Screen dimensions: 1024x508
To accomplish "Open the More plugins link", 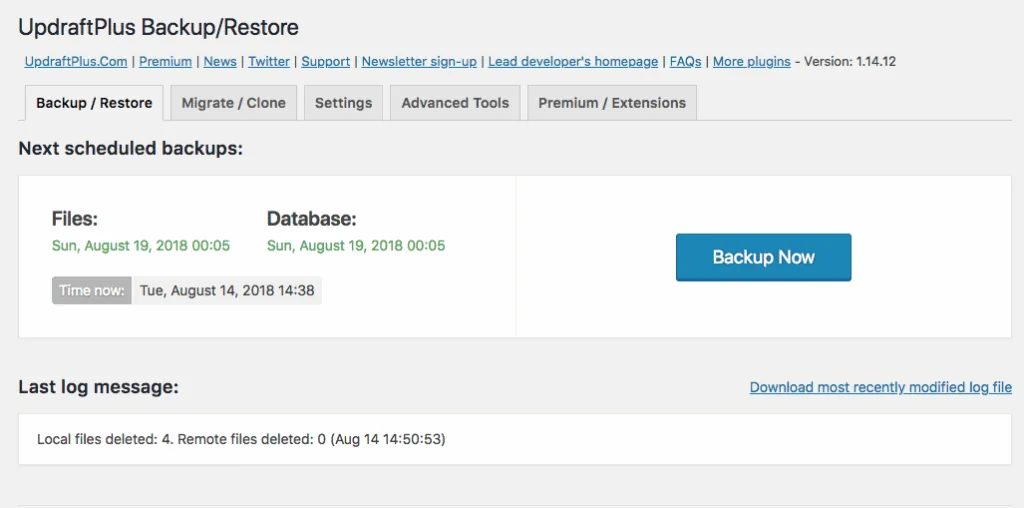I will [x=752, y=61].
